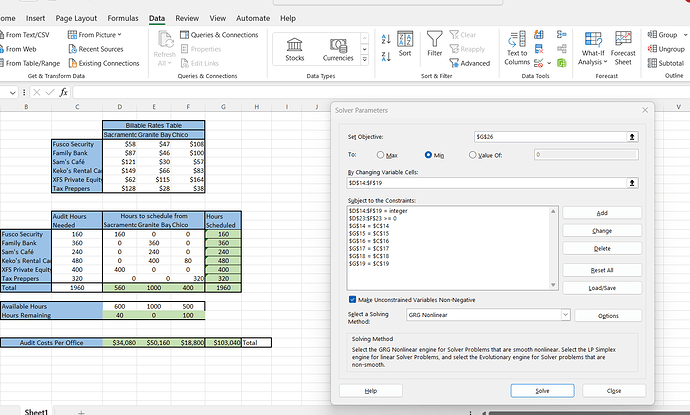The image size is (690, 415).
Task: Open the Help ribbon tab
Action: point(288,18)
